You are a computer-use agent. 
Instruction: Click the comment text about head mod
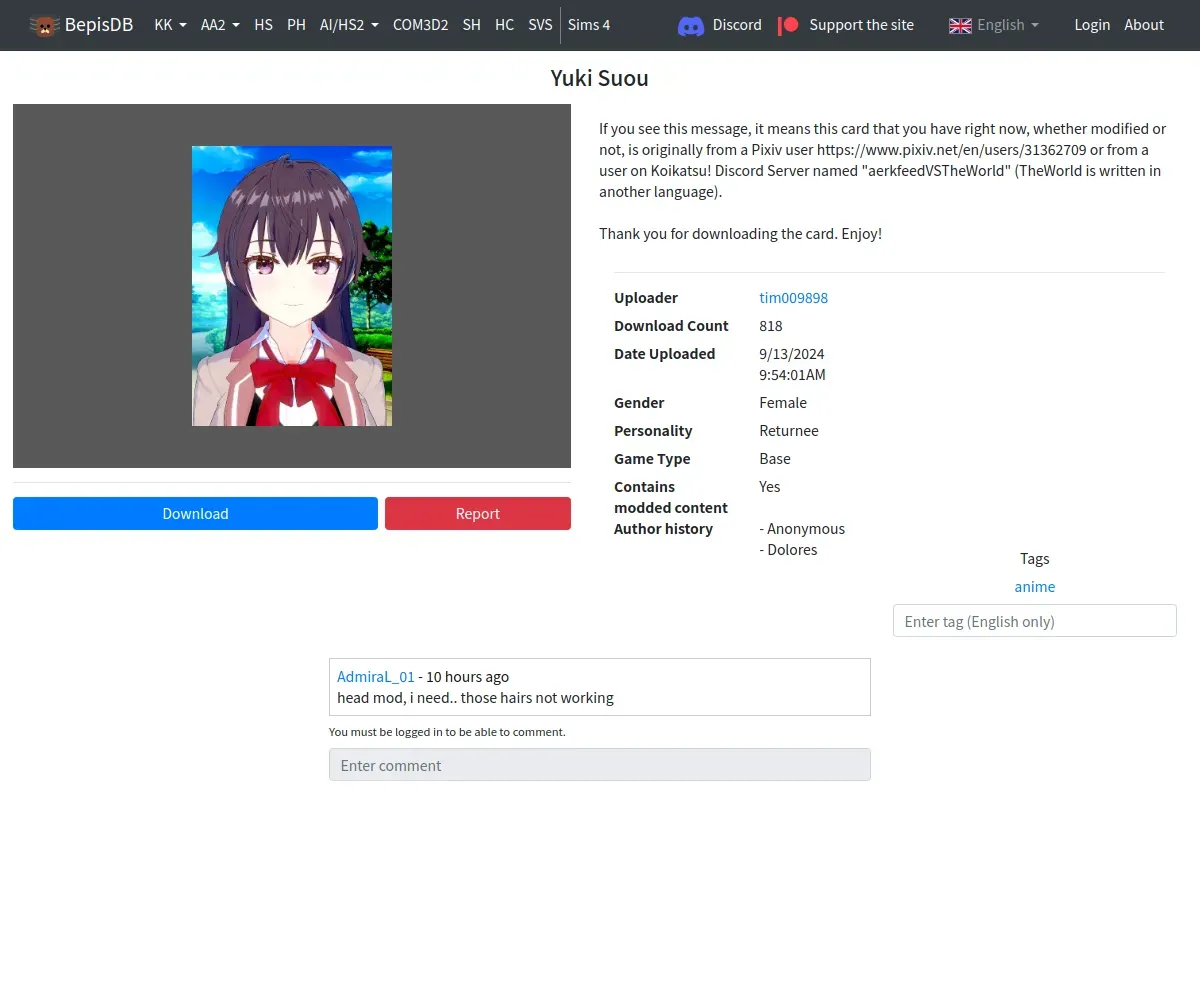(x=476, y=698)
